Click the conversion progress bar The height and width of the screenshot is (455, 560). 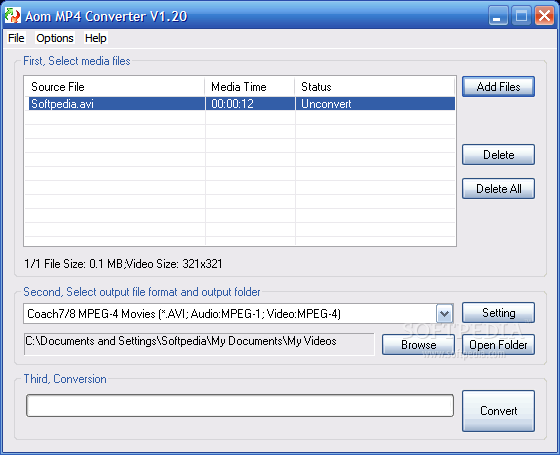click(240, 405)
